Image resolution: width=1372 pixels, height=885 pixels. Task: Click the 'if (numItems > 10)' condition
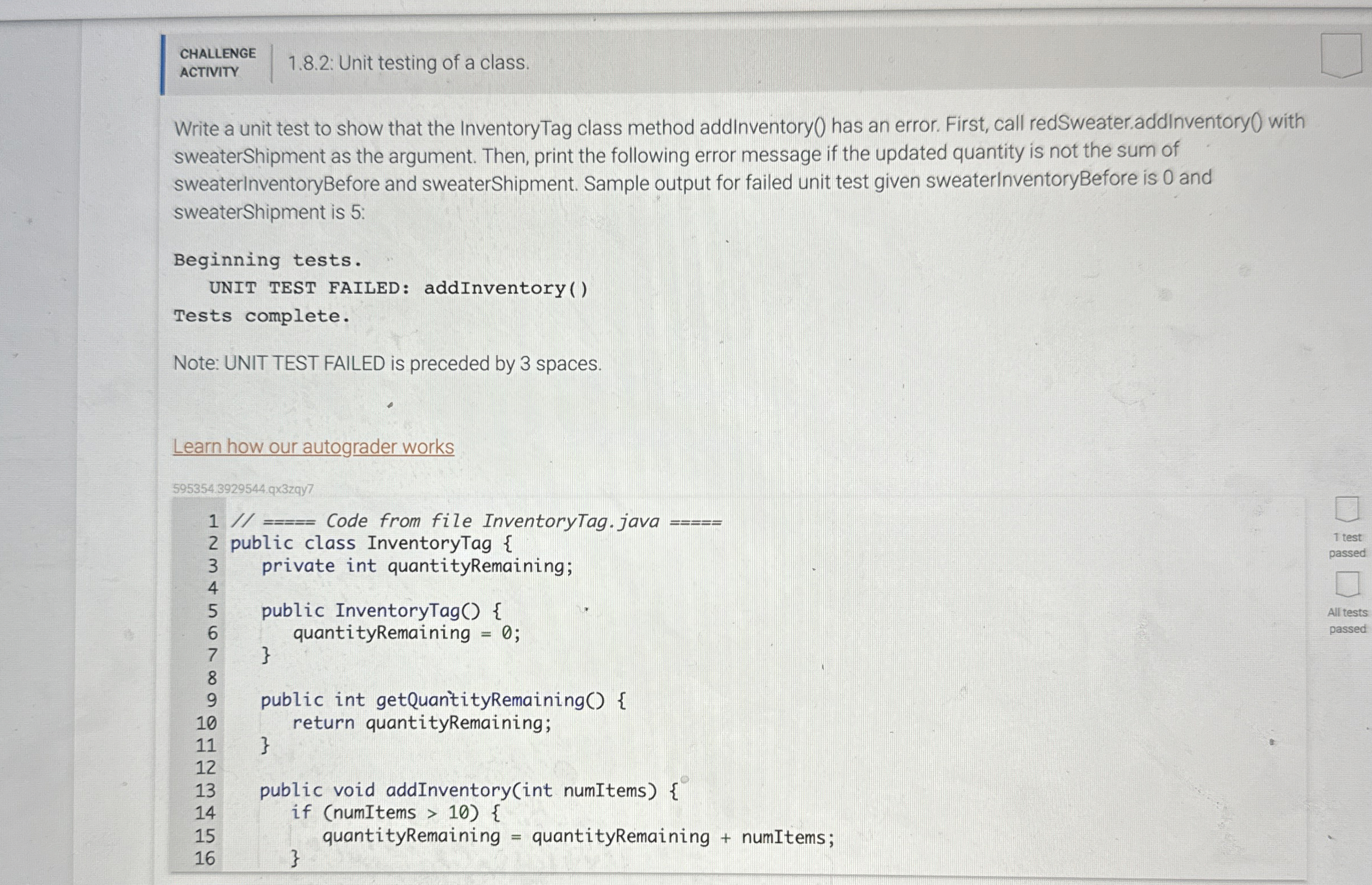(395, 812)
